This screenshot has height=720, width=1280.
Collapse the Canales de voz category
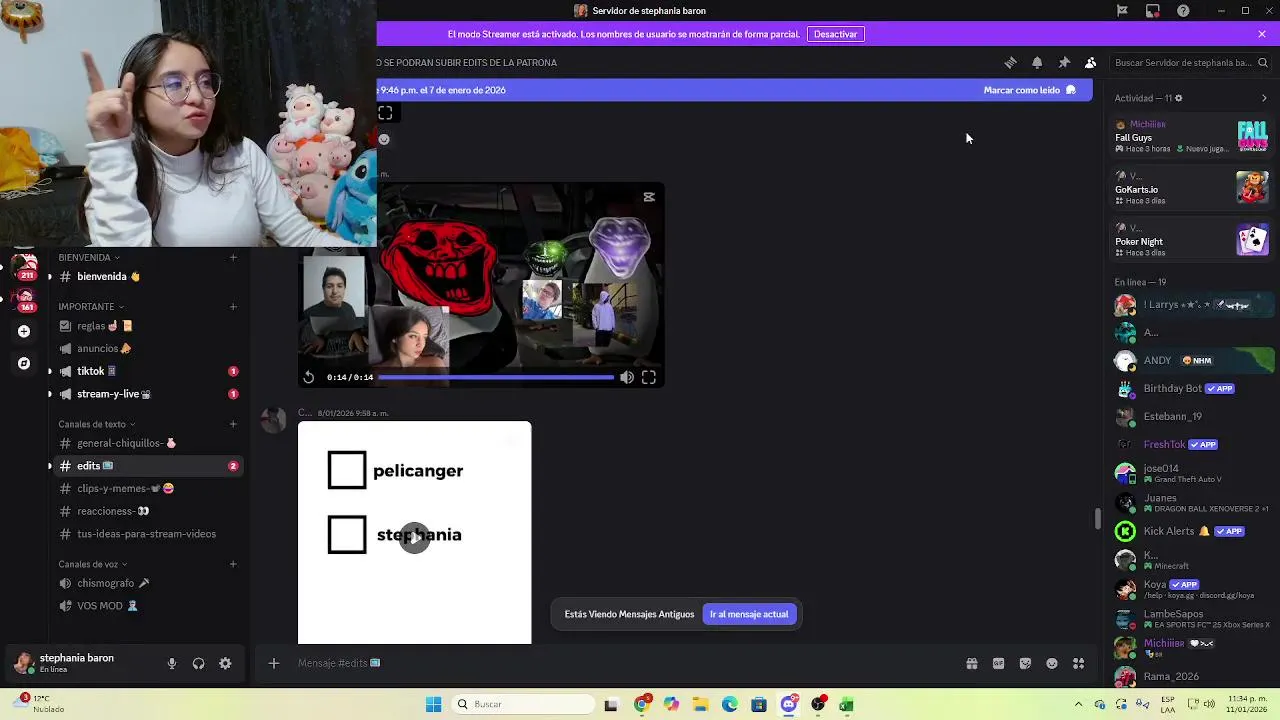(93, 564)
